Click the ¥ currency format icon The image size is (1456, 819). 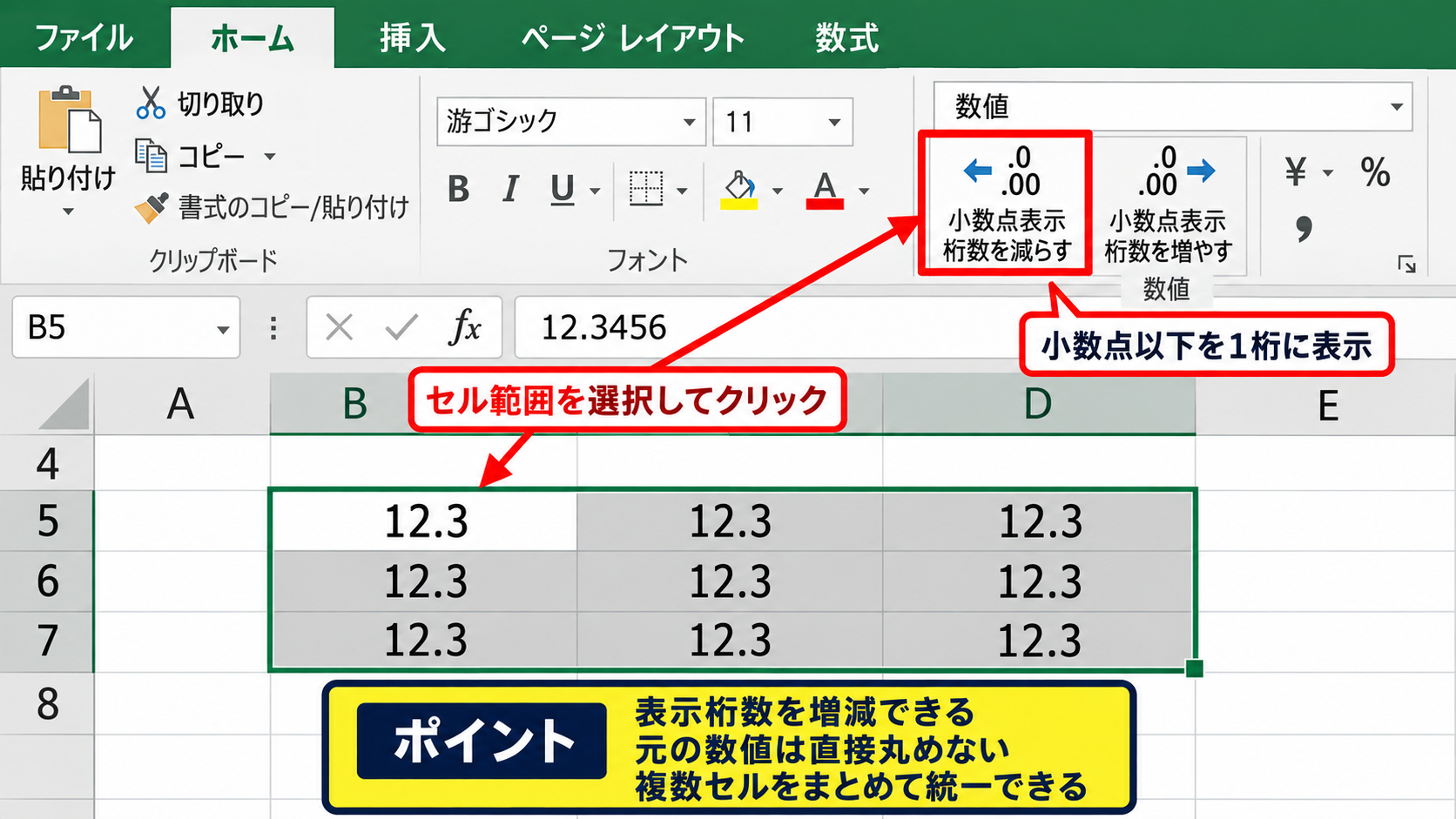coord(1296,172)
